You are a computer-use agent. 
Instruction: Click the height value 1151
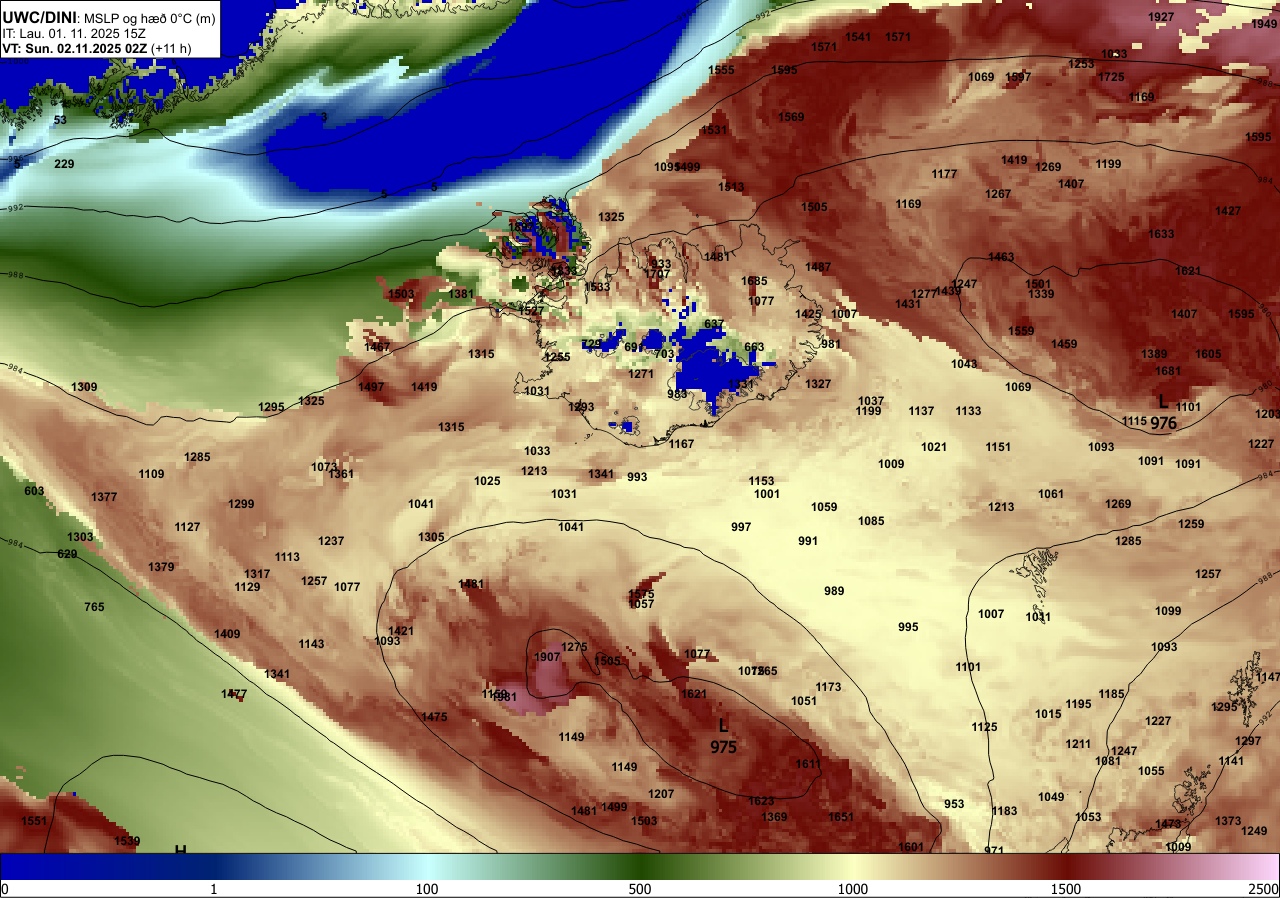pos(998,447)
